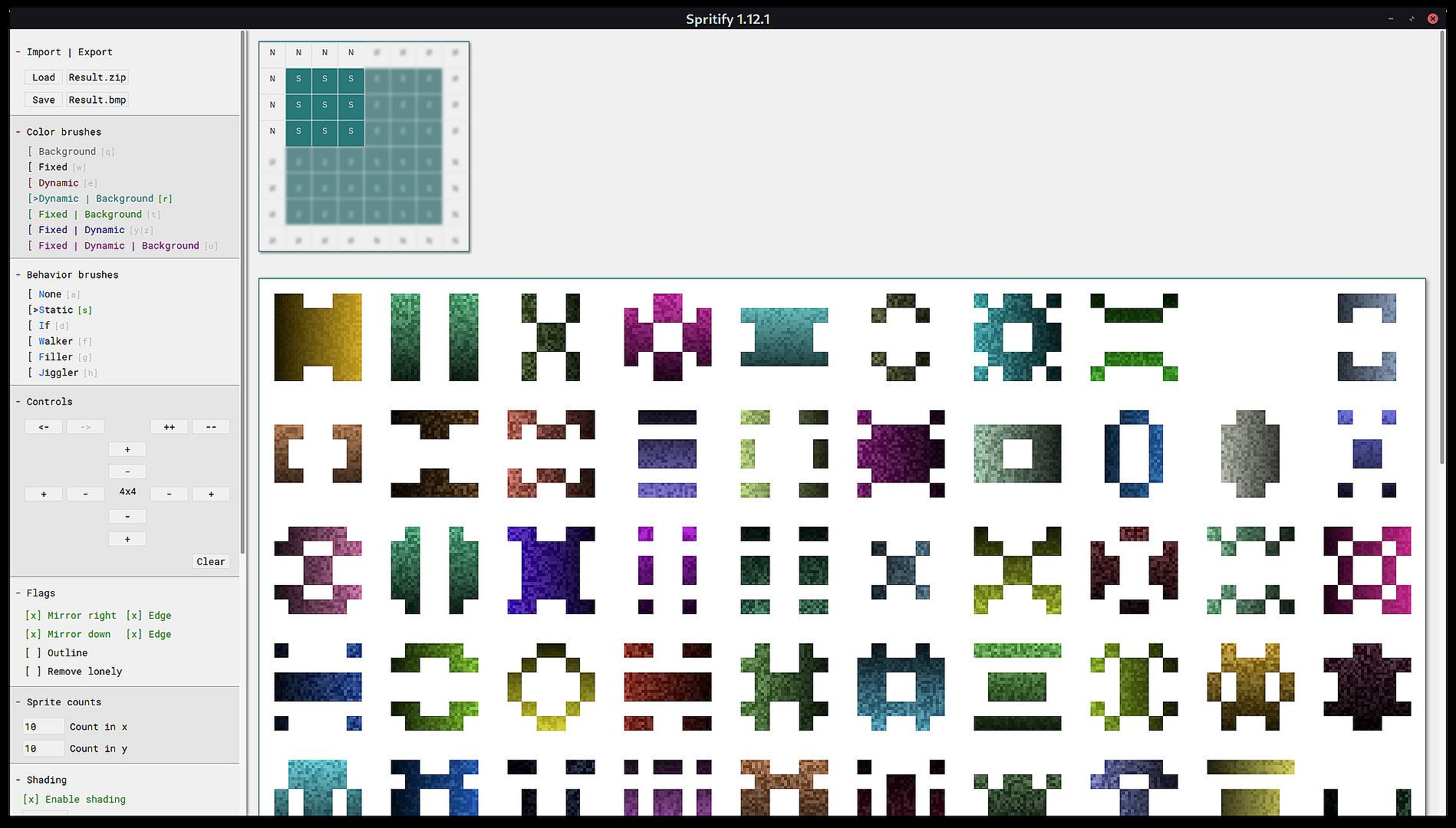The height and width of the screenshot is (828, 1456).
Task: Choose the Fixed | Dynamic brush
Action: tap(91, 230)
